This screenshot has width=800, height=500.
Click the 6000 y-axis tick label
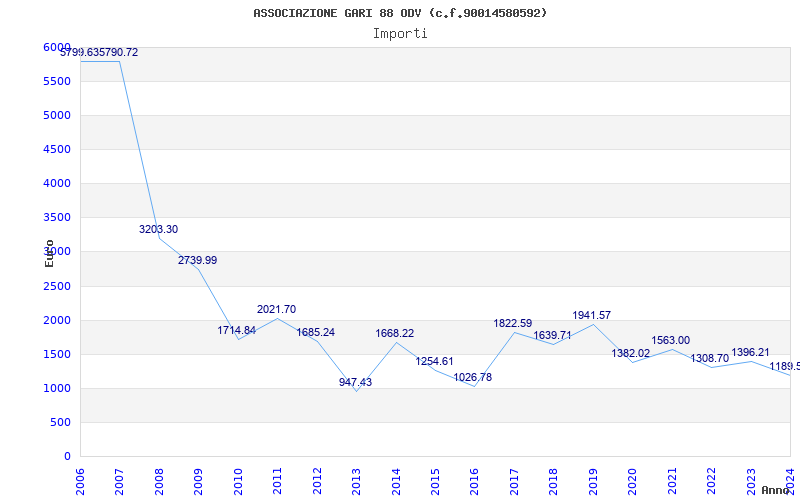coord(57,47)
